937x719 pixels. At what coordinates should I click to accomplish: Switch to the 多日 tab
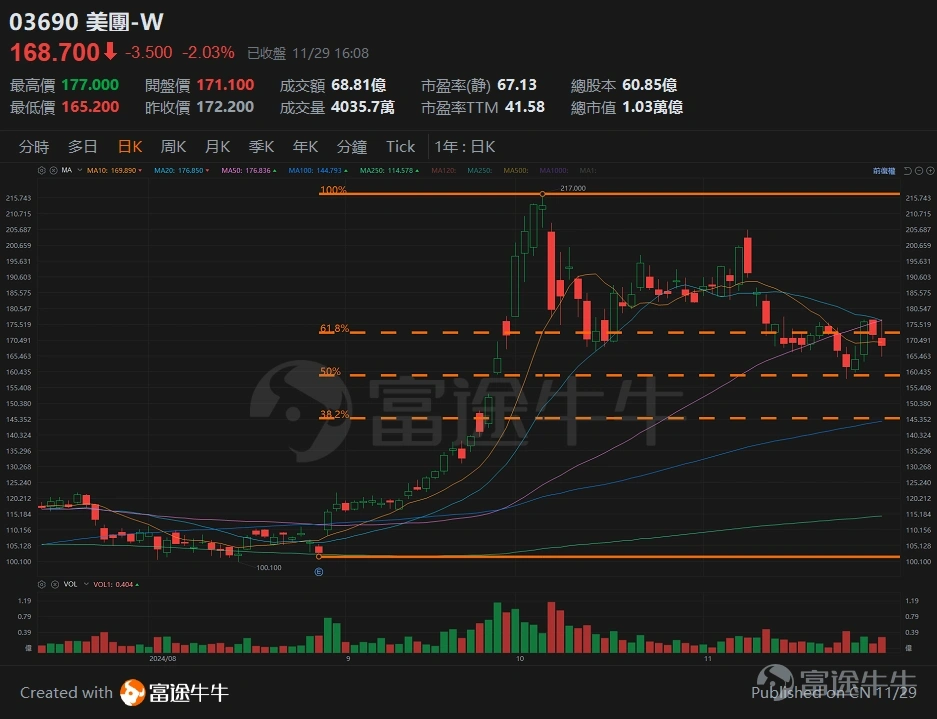[x=82, y=146]
